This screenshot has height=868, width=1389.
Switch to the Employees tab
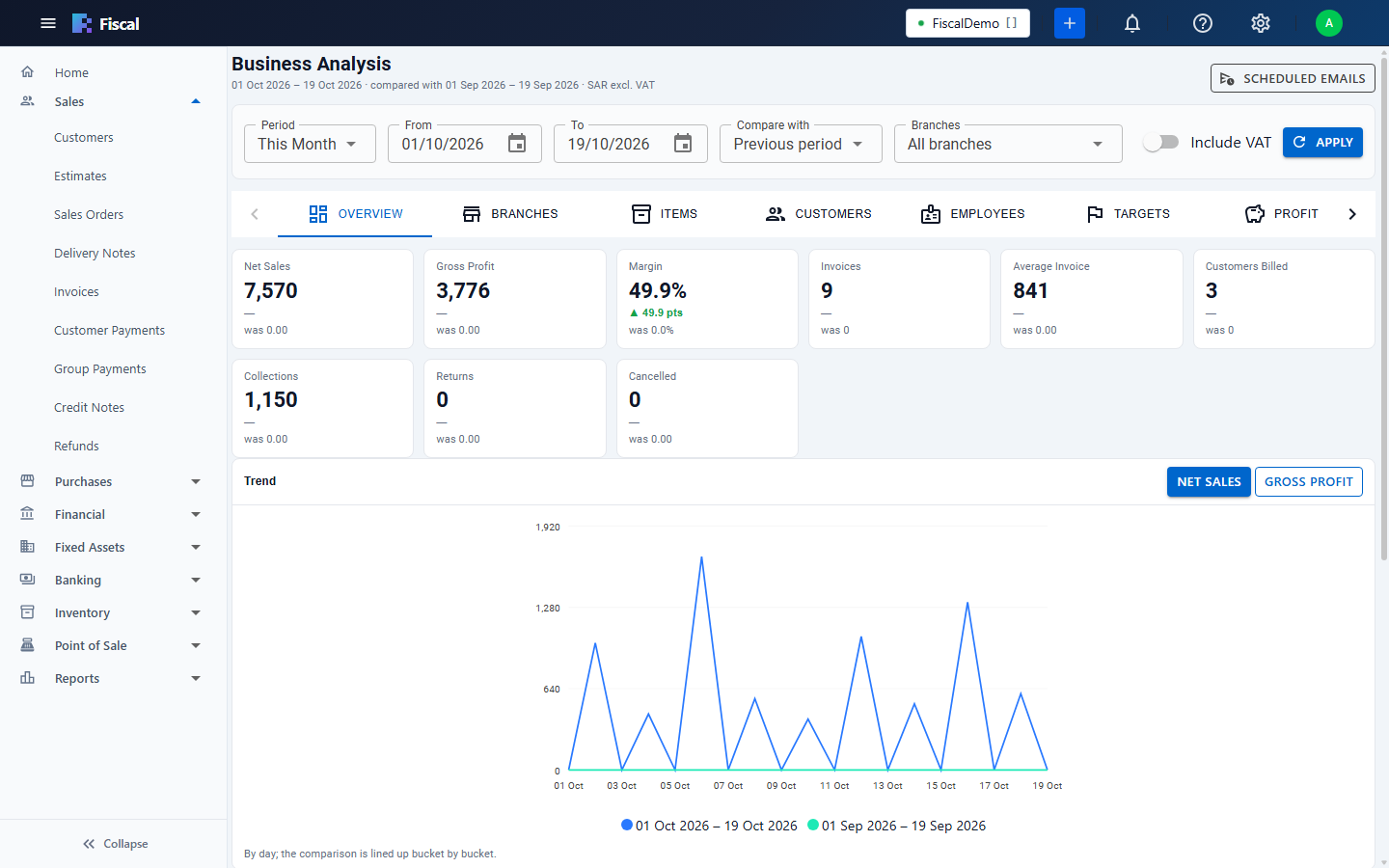[972, 214]
